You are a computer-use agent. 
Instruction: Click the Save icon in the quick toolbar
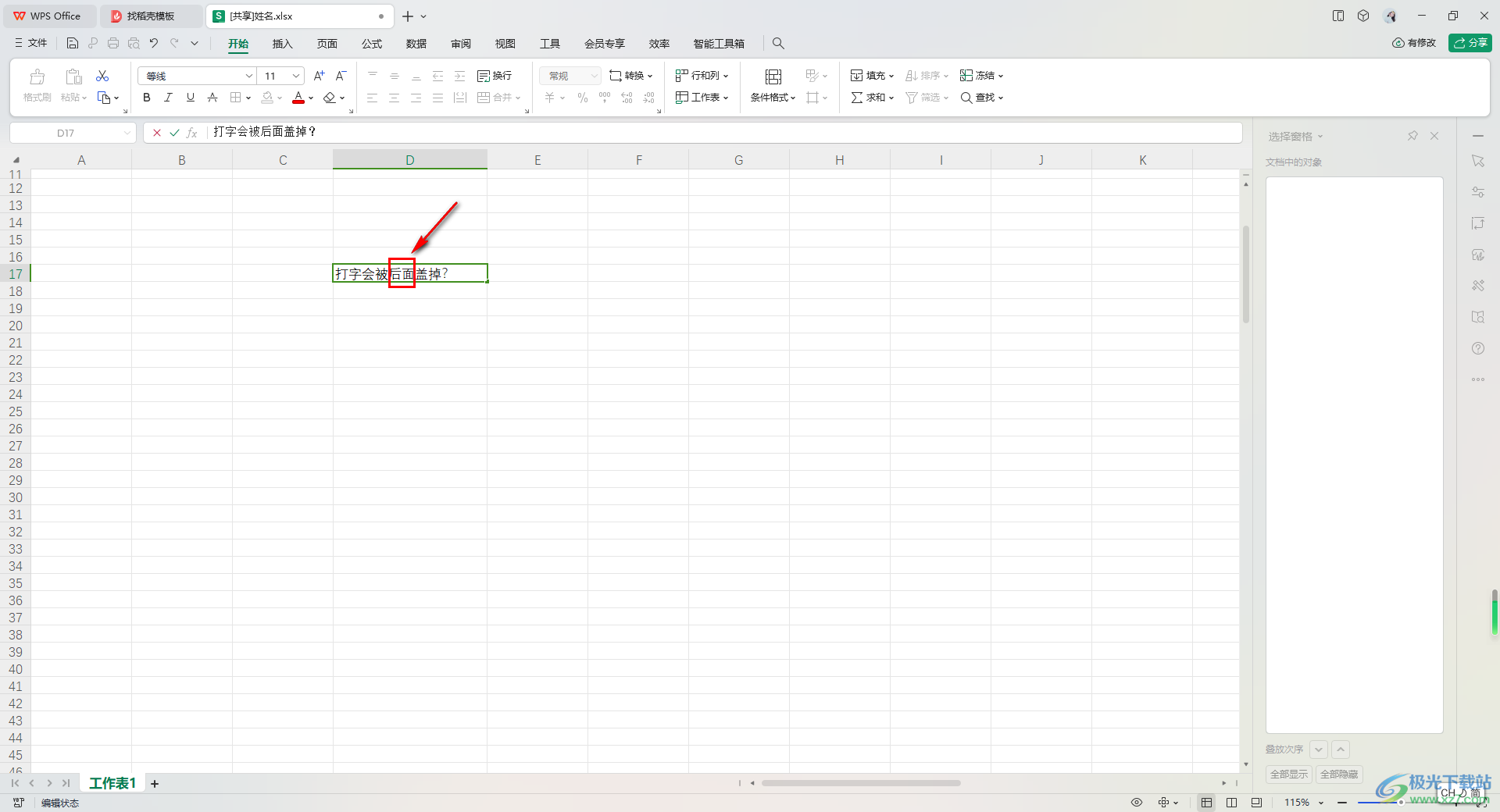[x=73, y=43]
